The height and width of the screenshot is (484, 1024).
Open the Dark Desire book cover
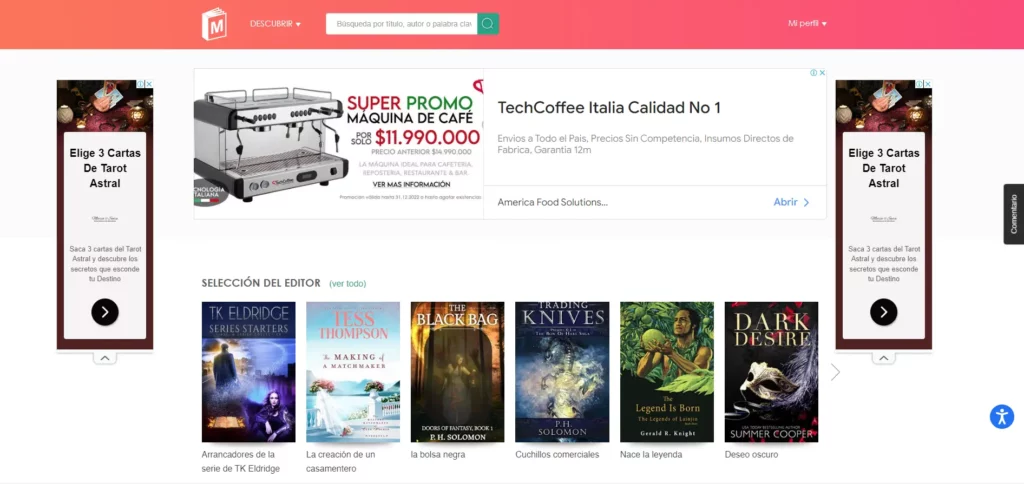tap(771, 372)
